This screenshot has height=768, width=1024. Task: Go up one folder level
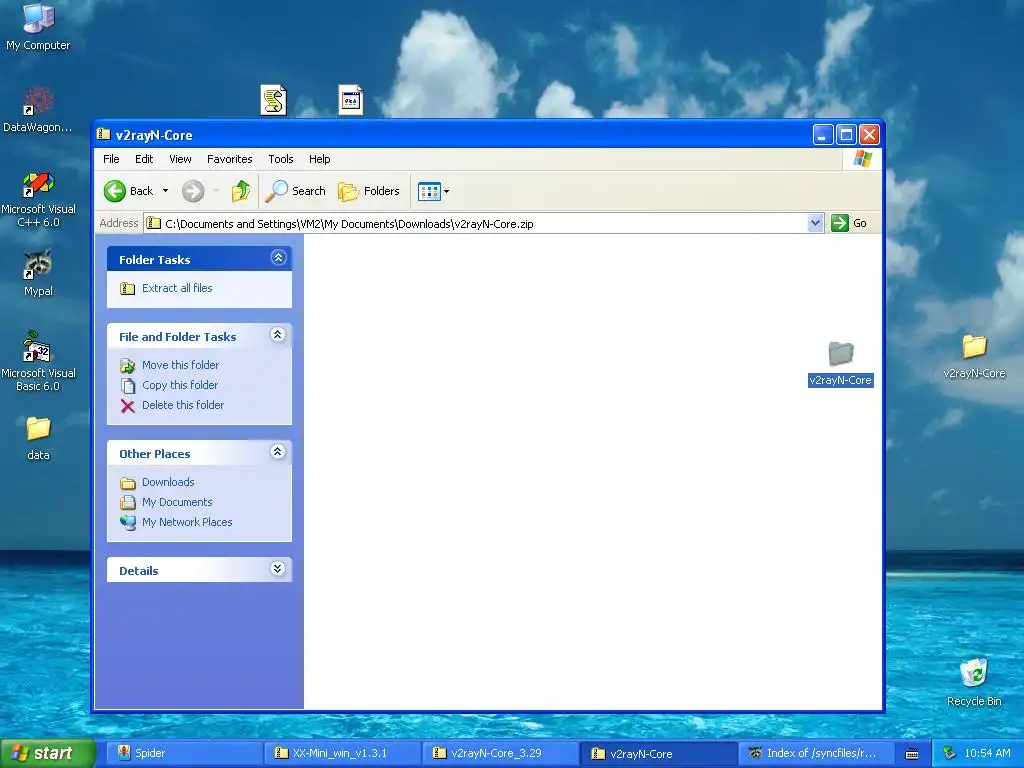pyautogui.click(x=241, y=191)
